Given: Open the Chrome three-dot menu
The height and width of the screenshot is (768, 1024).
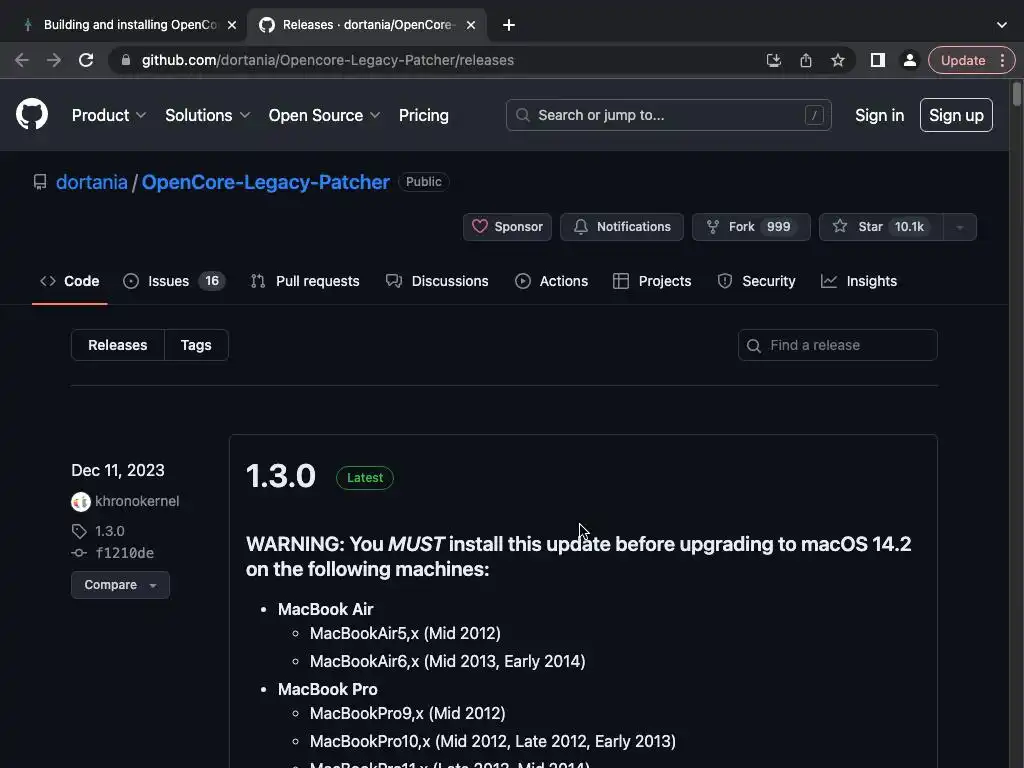Looking at the screenshot, I should pyautogui.click(x=1002, y=60).
